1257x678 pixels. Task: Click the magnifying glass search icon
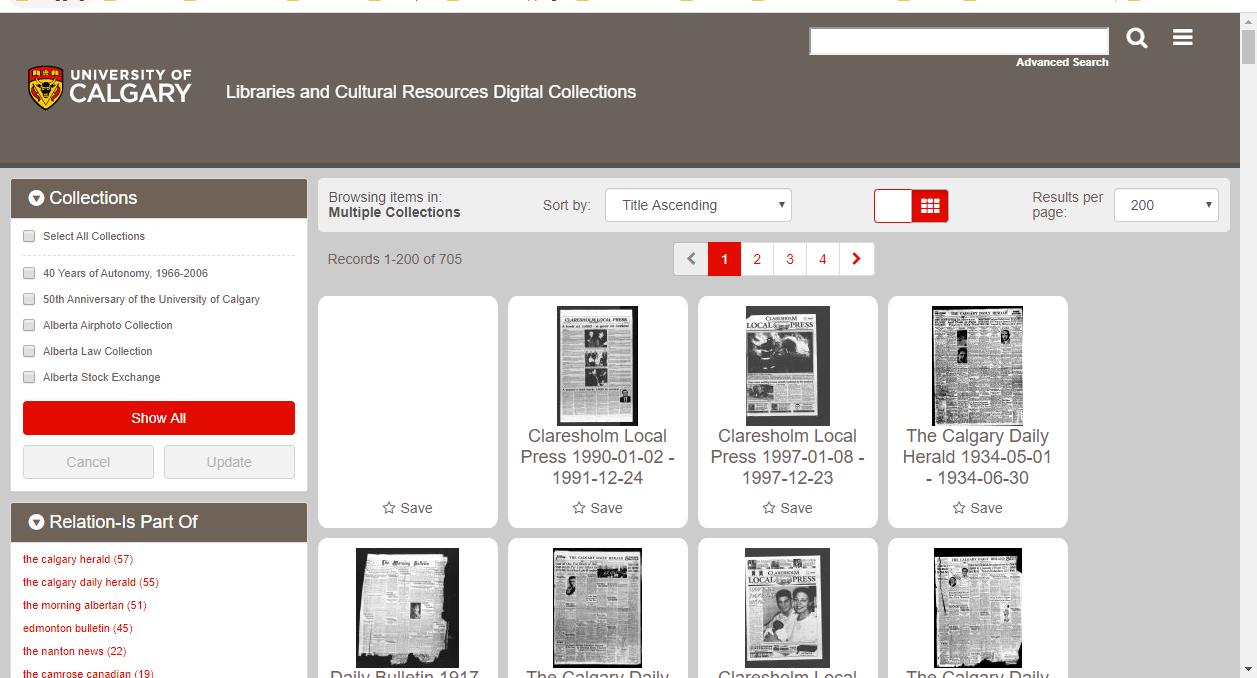coord(1137,39)
